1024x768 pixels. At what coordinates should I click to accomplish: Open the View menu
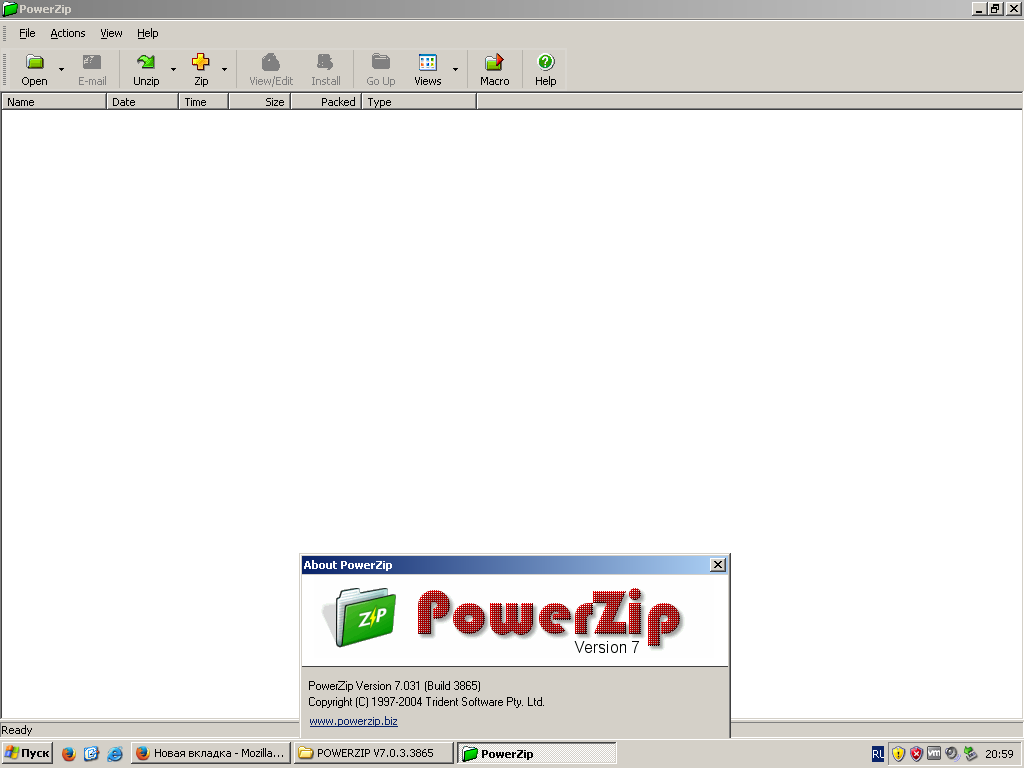[111, 33]
